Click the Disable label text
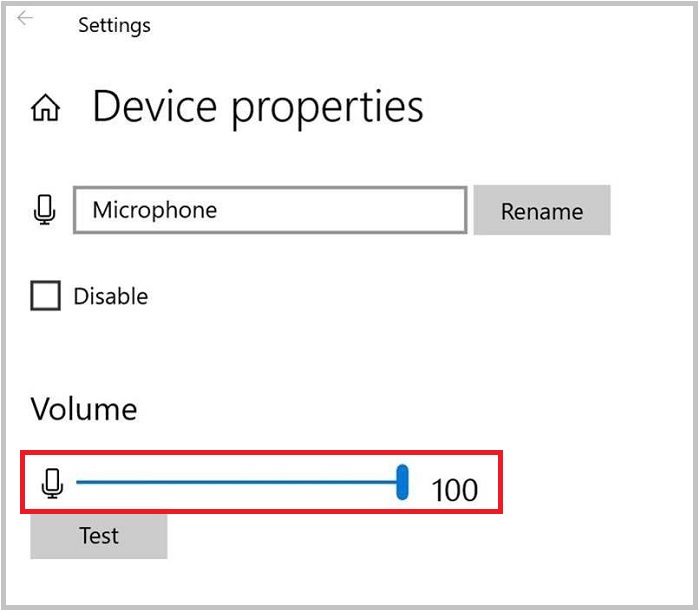Image resolution: width=700 pixels, height=611 pixels. click(110, 297)
